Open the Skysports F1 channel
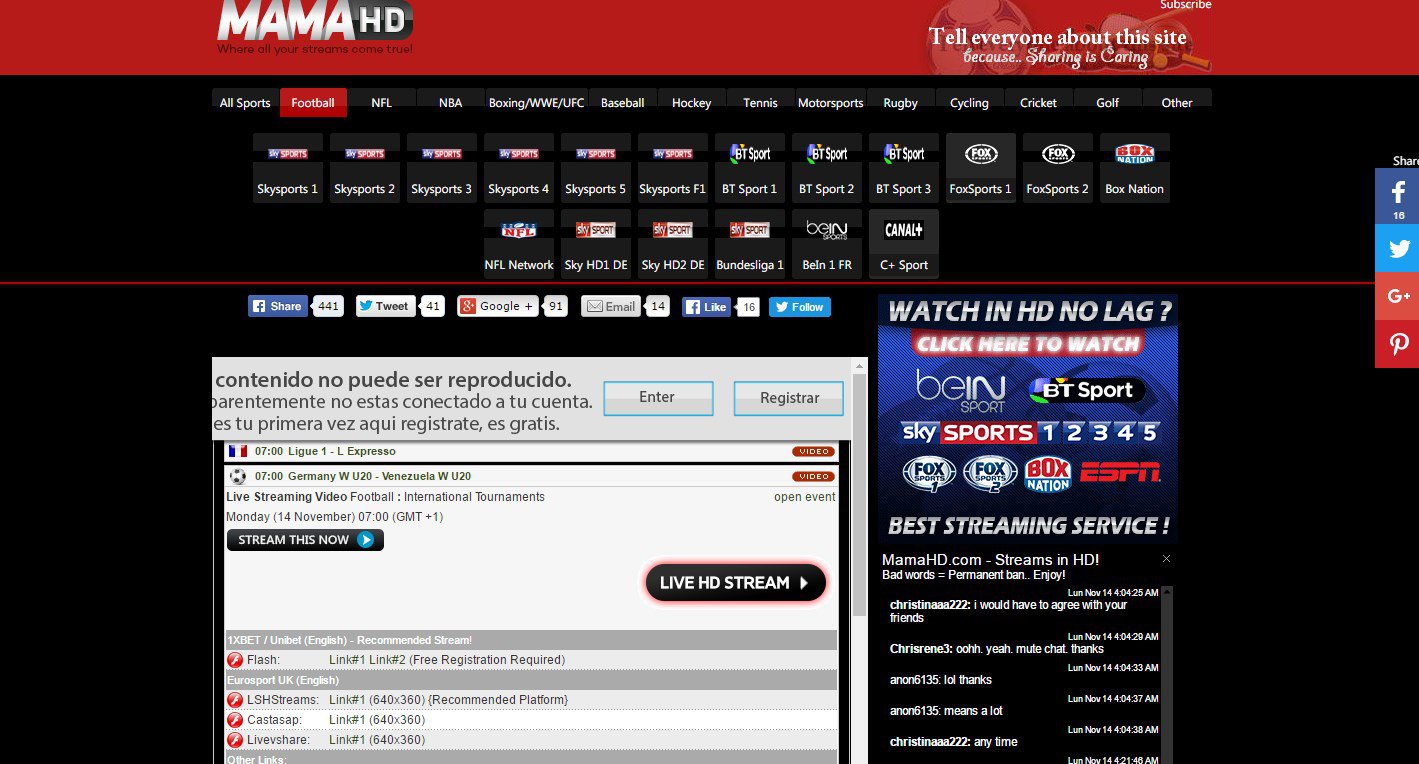Image resolution: width=1419 pixels, height=764 pixels. (672, 168)
